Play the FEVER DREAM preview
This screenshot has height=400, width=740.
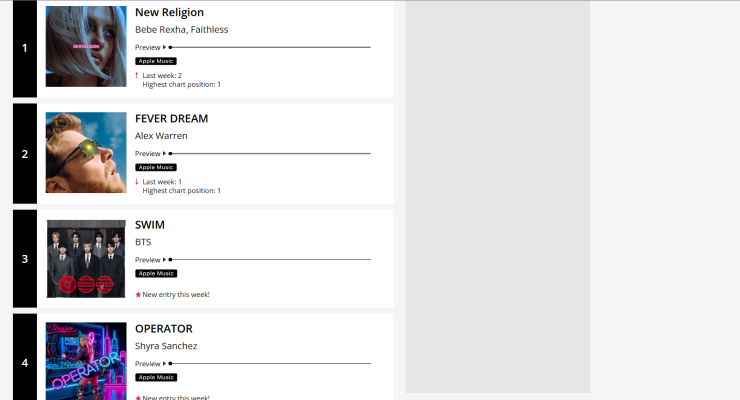point(164,153)
